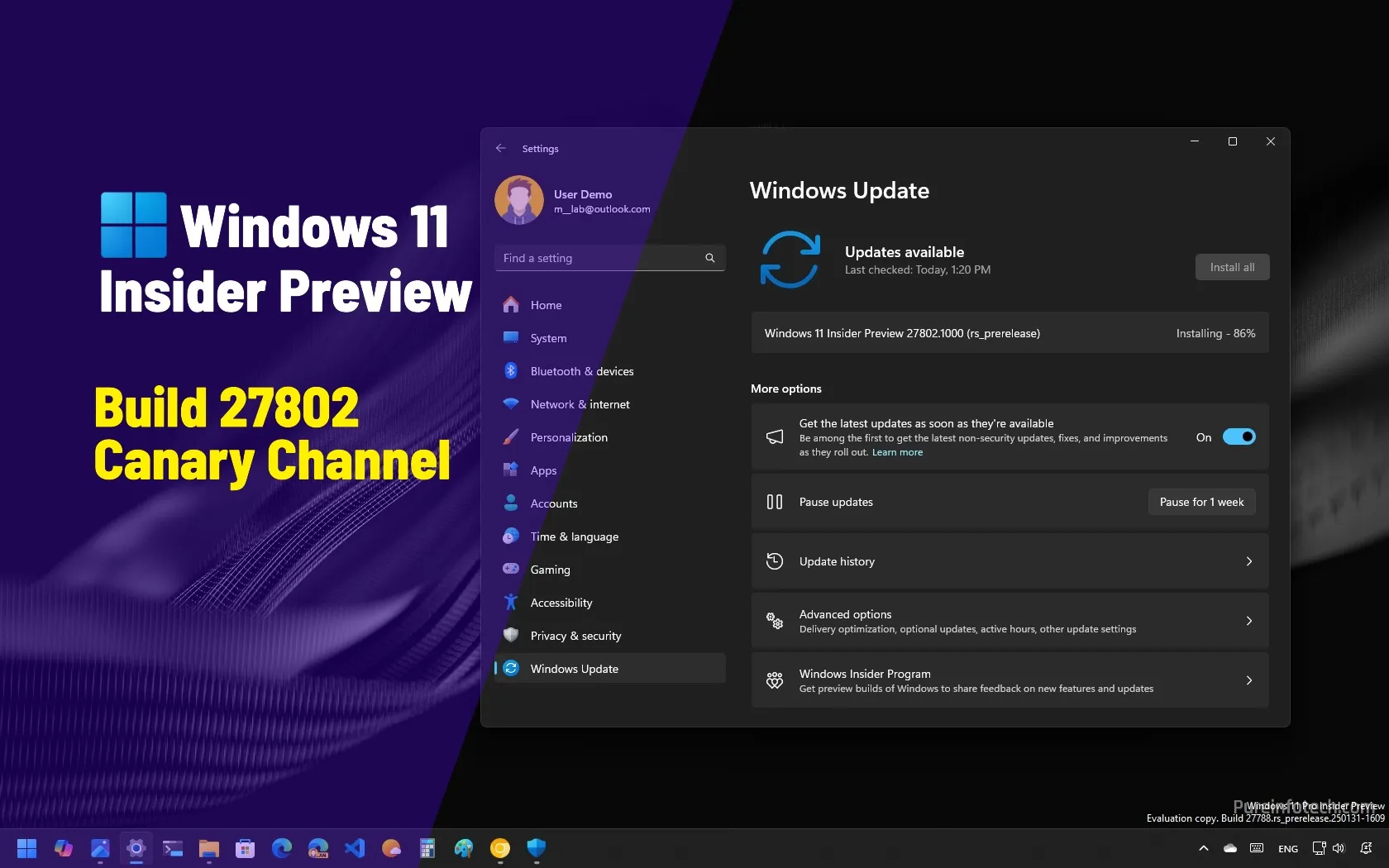Click inside the Find a setting field
The width and height of the screenshot is (1389, 868).
pos(595,258)
